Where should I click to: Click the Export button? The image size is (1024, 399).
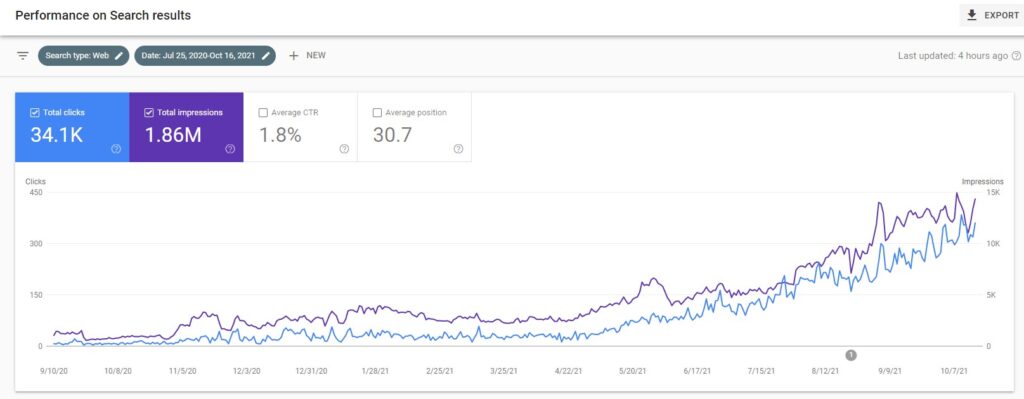tap(992, 15)
